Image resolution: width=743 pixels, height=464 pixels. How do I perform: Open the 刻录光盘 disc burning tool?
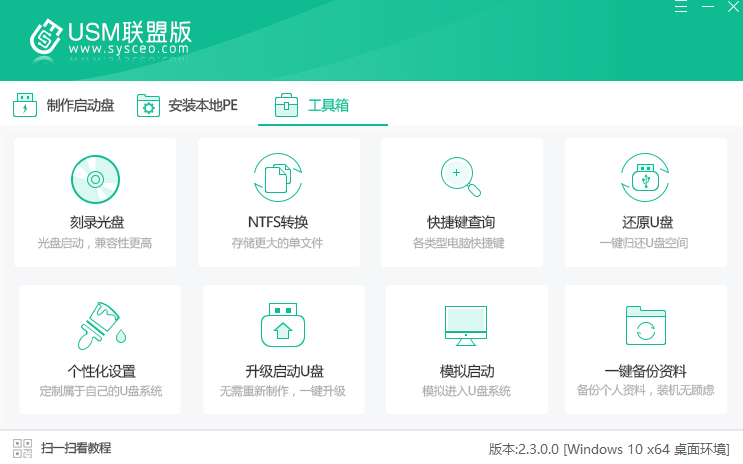95,180
